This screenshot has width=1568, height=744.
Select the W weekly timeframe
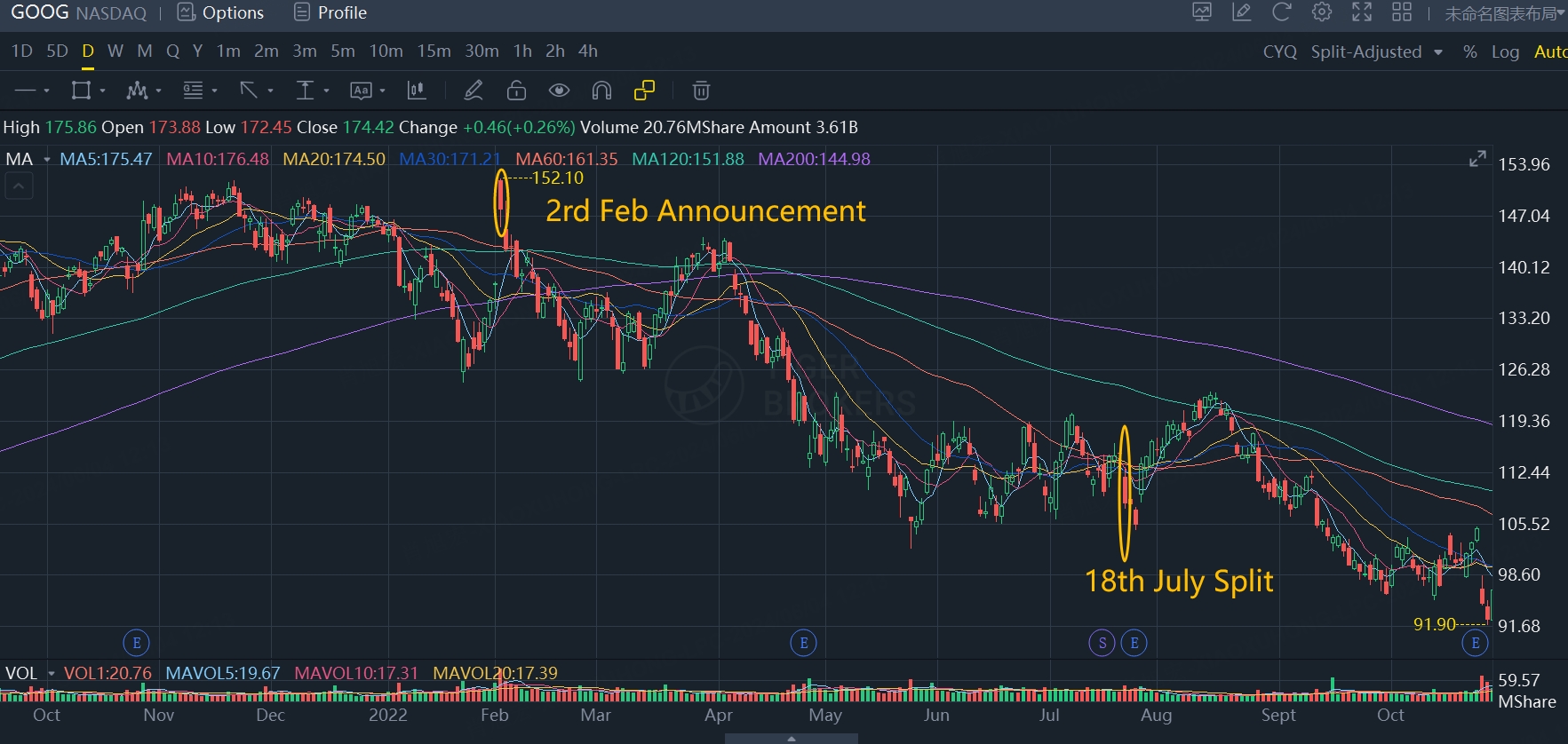pos(115,51)
